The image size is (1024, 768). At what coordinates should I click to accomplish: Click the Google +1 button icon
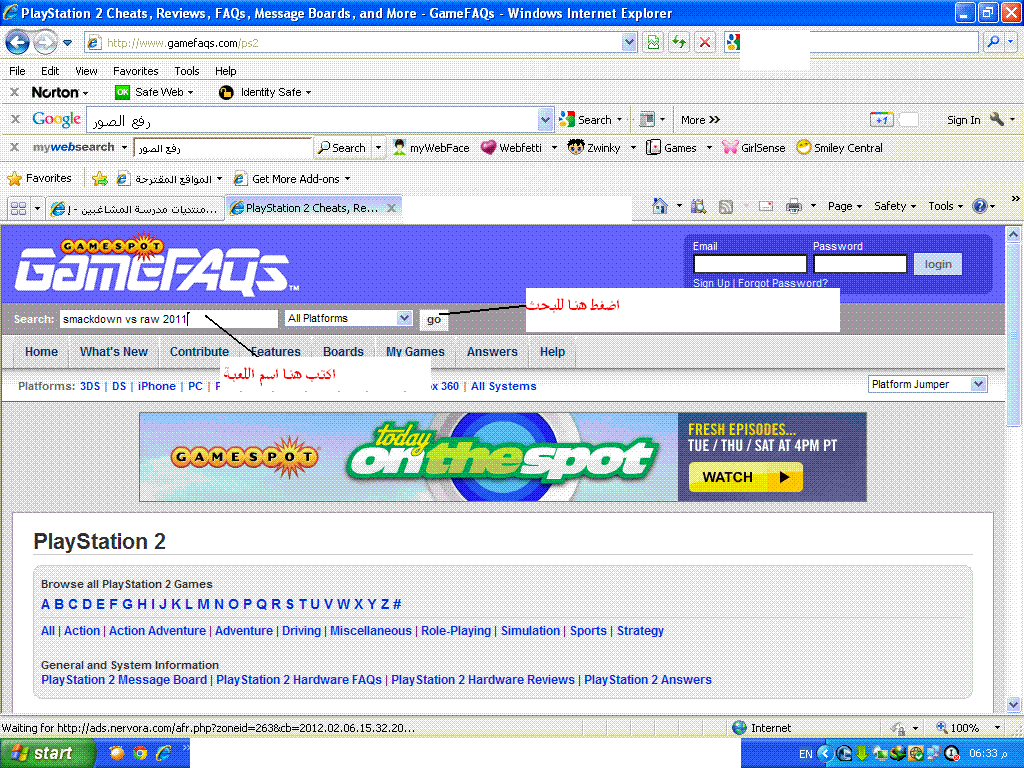(882, 120)
